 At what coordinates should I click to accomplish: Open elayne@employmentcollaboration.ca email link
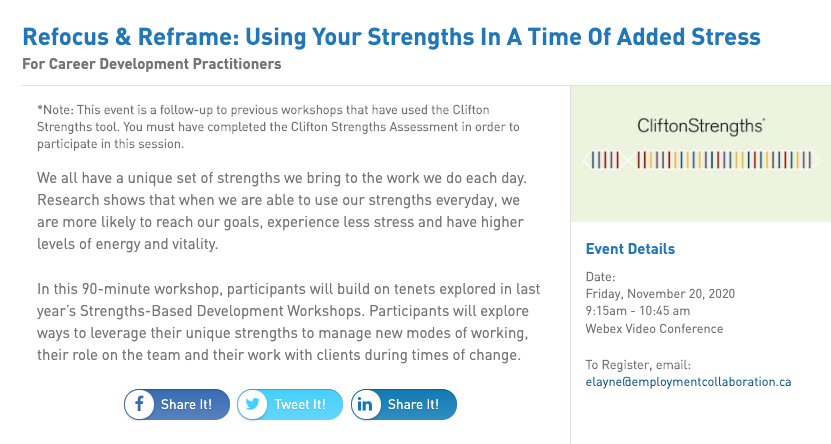point(688,382)
